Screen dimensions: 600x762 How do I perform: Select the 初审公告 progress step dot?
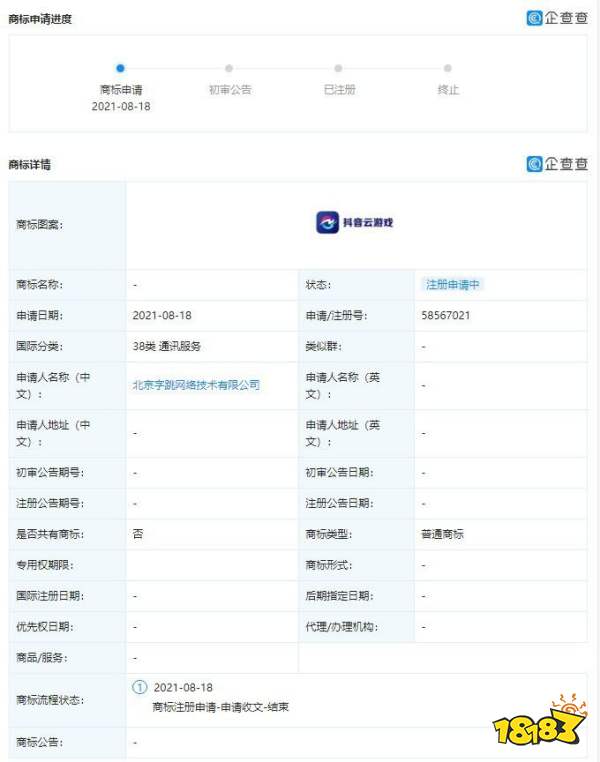click(229, 68)
